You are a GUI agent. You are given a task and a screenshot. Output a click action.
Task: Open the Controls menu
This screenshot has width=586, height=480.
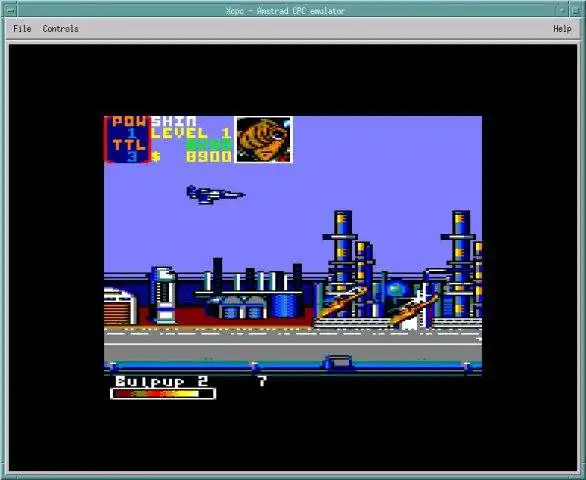click(60, 29)
